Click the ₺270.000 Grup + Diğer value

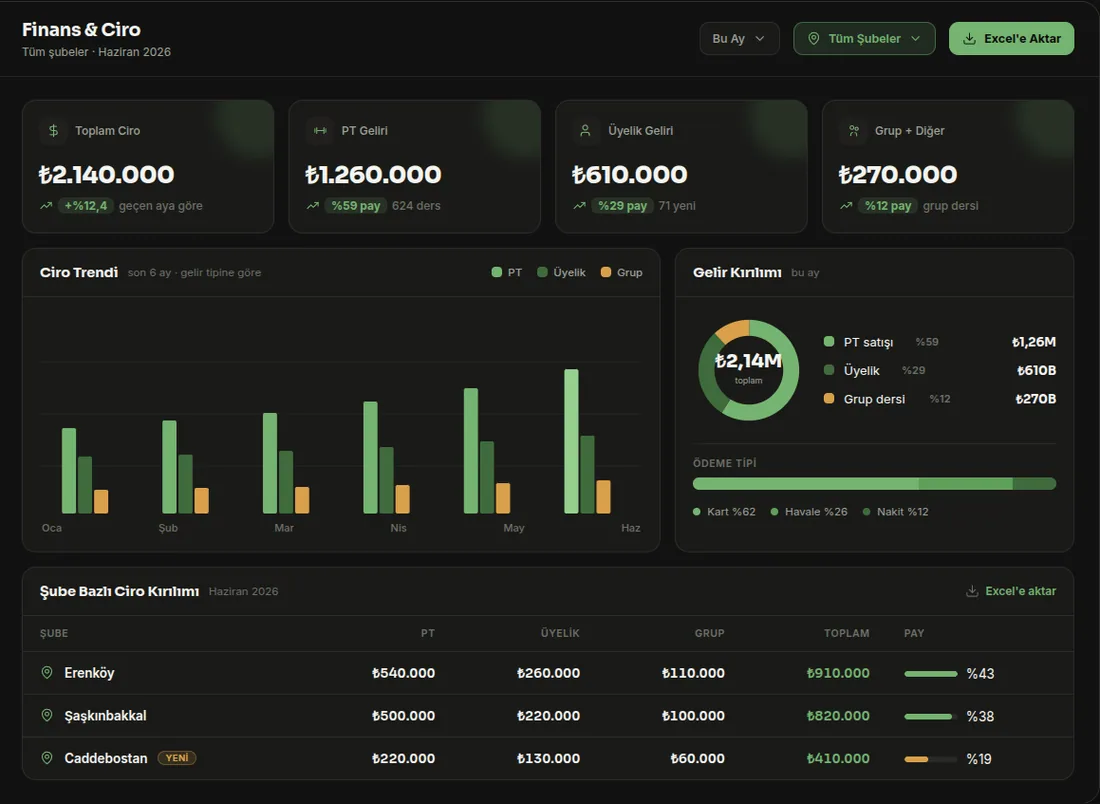(x=898, y=175)
